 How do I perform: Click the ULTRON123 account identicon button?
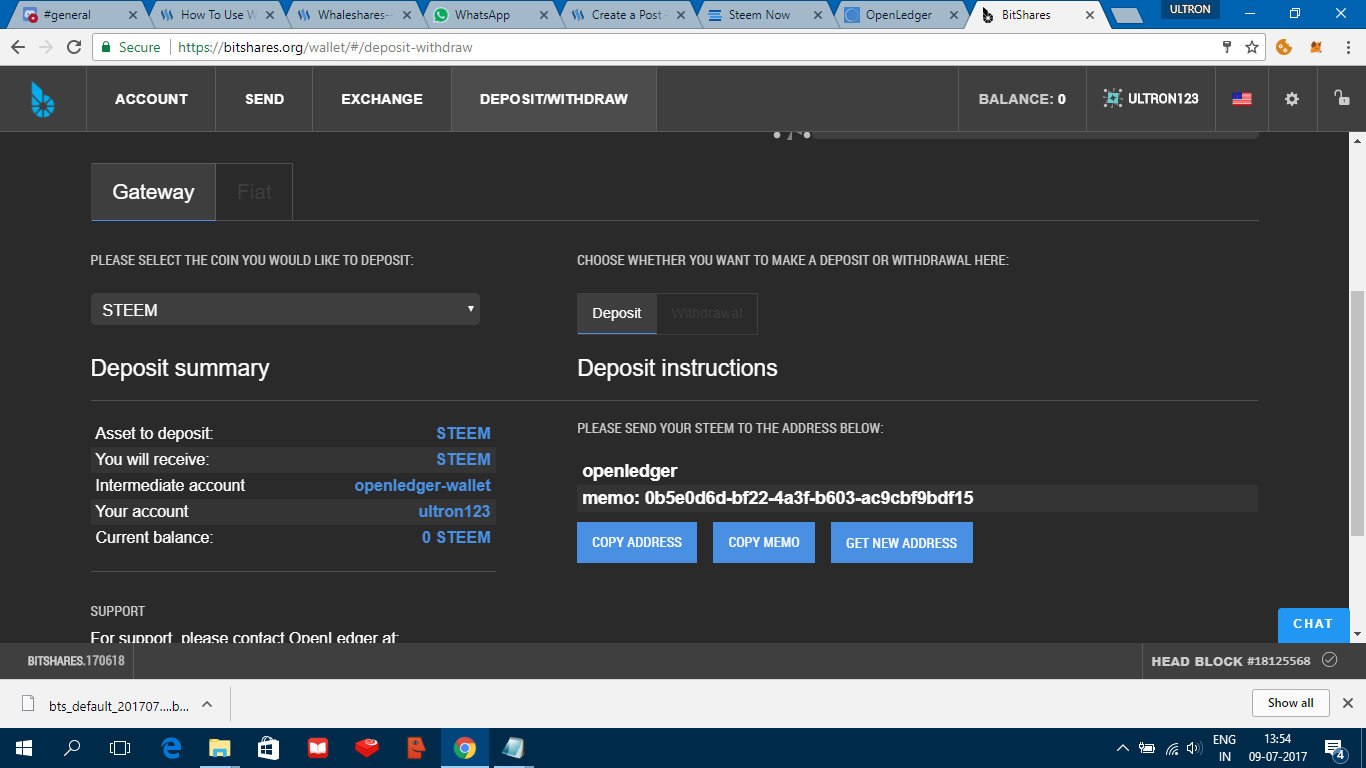1151,99
